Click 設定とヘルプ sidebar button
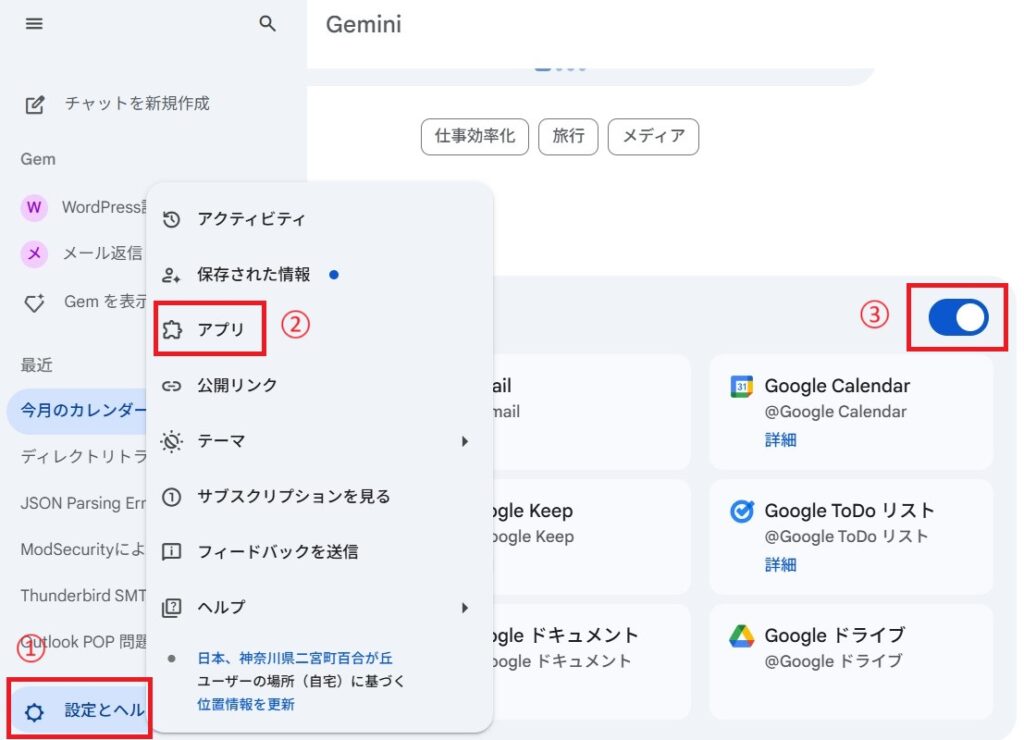 point(80,710)
